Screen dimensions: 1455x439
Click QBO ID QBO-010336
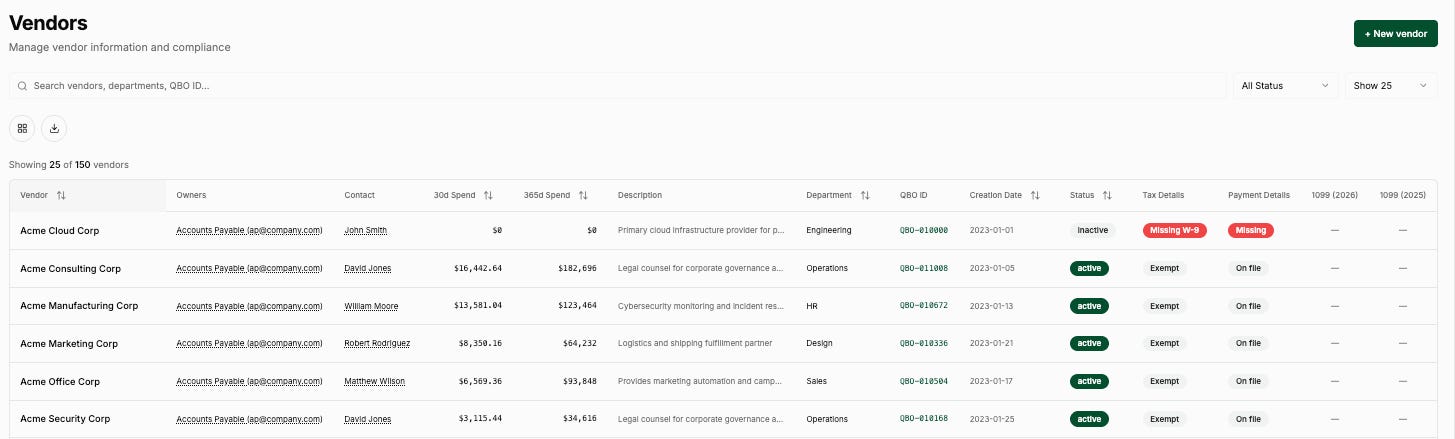[923, 343]
